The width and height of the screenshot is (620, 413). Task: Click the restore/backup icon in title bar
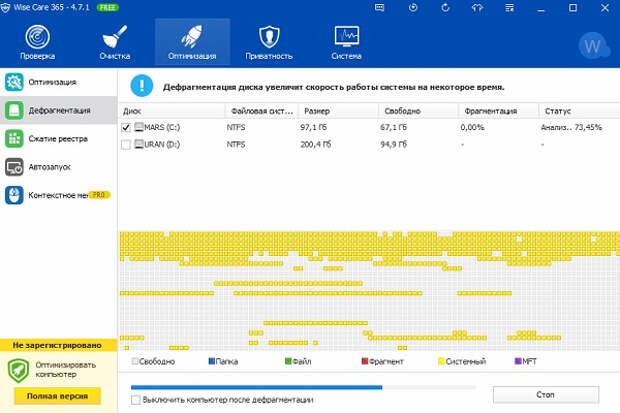pyautogui.click(x=447, y=7)
